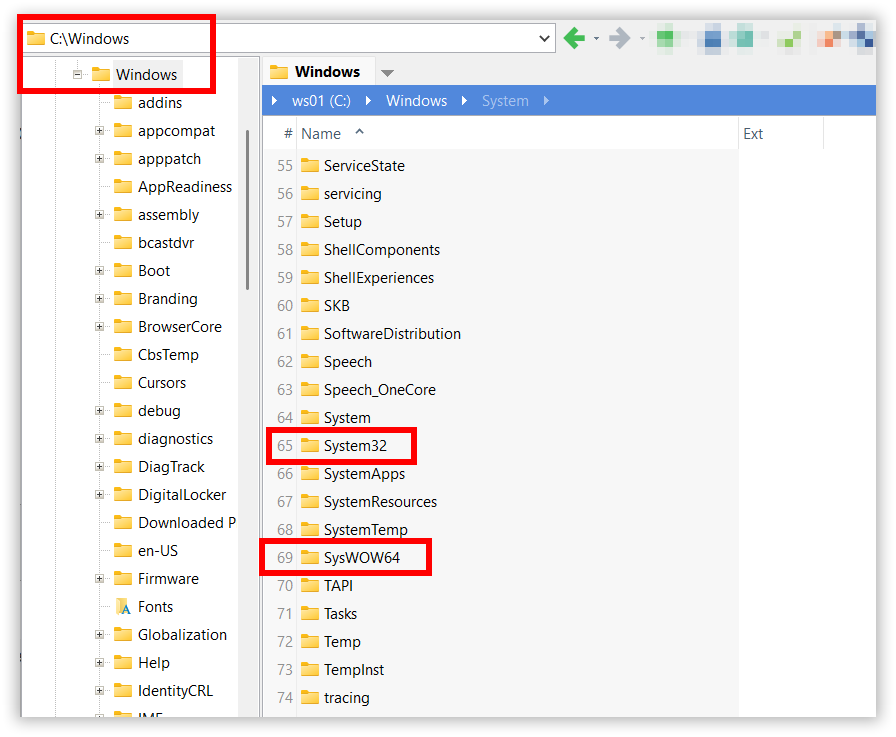Select the Setup folder
The height and width of the screenshot is (737, 896).
pos(342,222)
